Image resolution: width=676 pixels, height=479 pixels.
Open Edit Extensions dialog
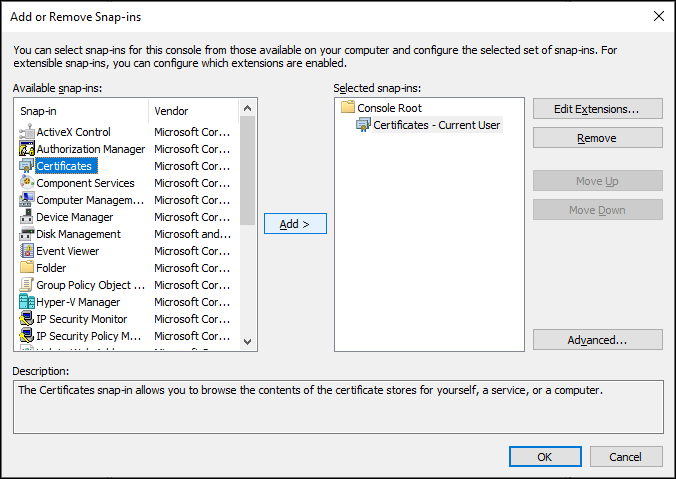coord(597,108)
